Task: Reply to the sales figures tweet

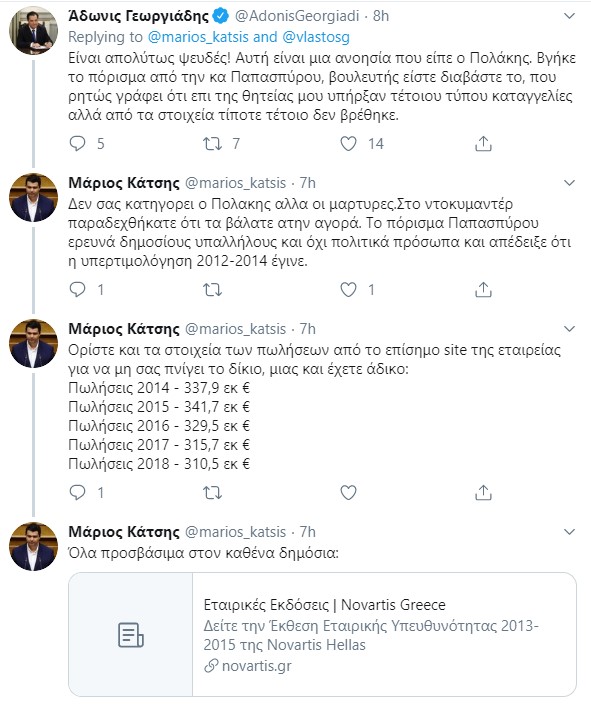Action: click(x=78, y=493)
